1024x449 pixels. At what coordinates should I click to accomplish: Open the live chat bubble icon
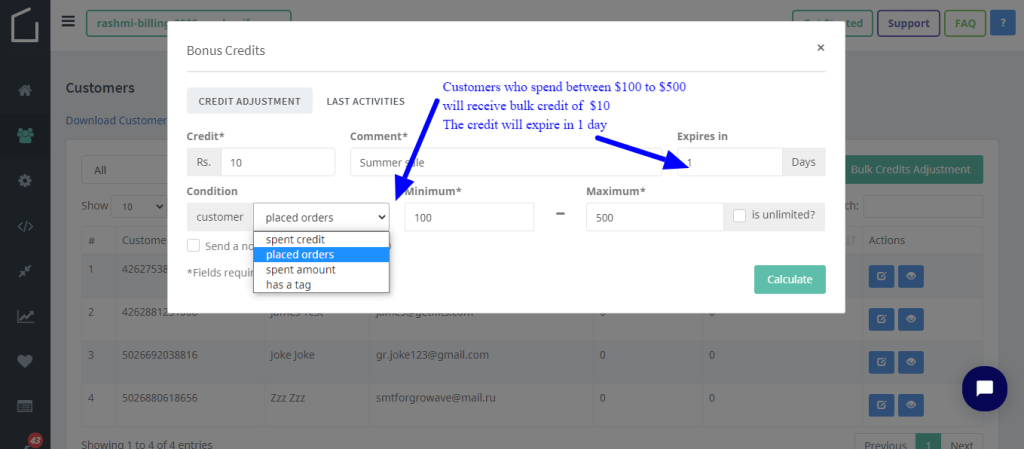click(984, 389)
